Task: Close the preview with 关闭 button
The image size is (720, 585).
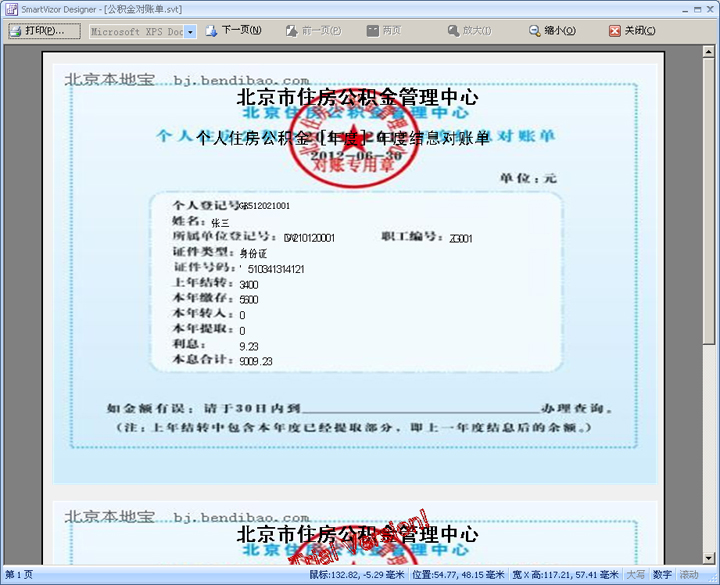Action: [632, 31]
